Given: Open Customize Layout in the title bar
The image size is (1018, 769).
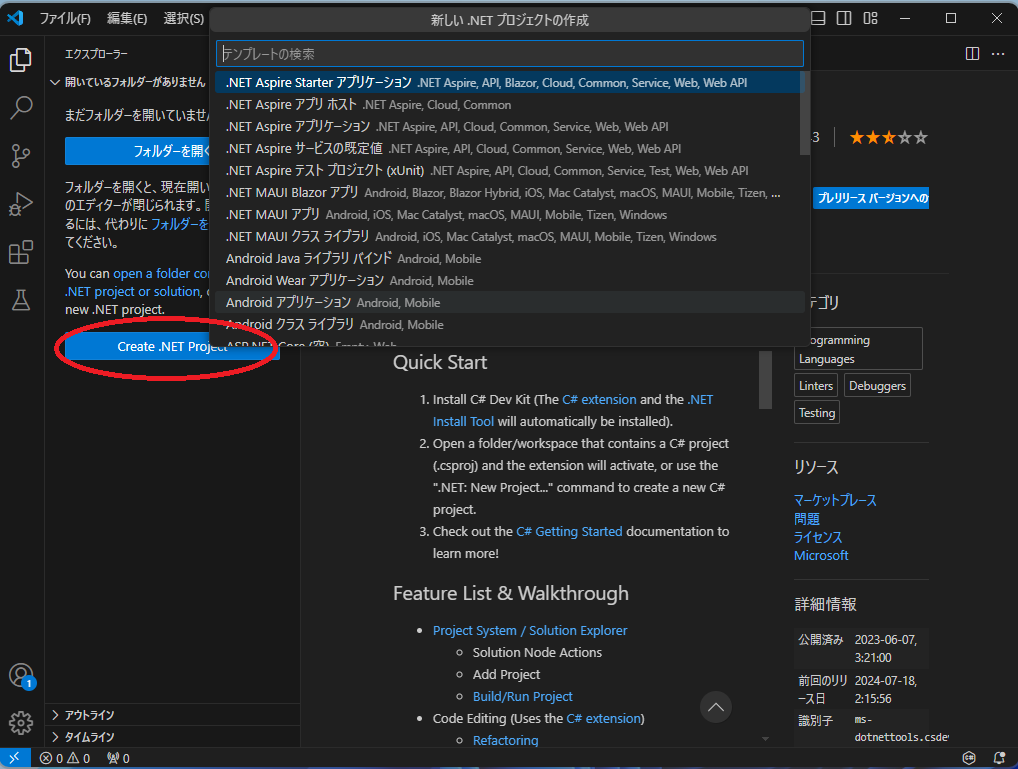Looking at the screenshot, I should coord(868,17).
